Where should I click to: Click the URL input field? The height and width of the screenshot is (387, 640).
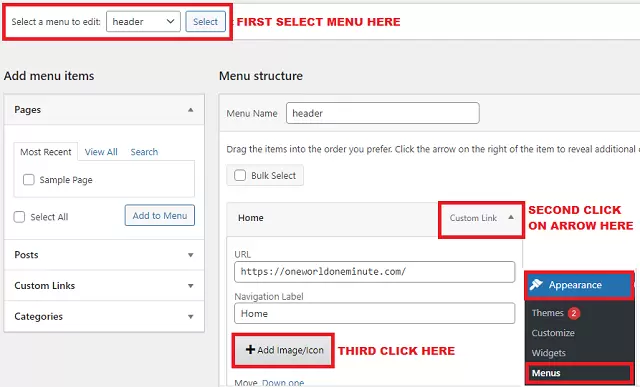[x=374, y=272]
